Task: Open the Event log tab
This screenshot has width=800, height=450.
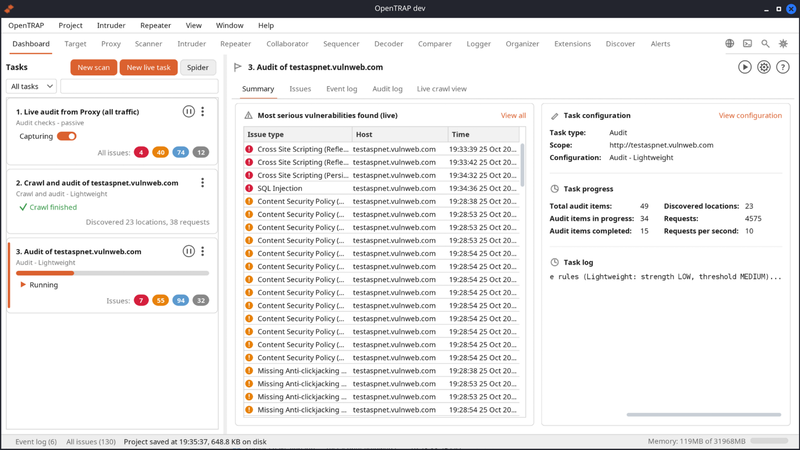Action: tap(342, 89)
